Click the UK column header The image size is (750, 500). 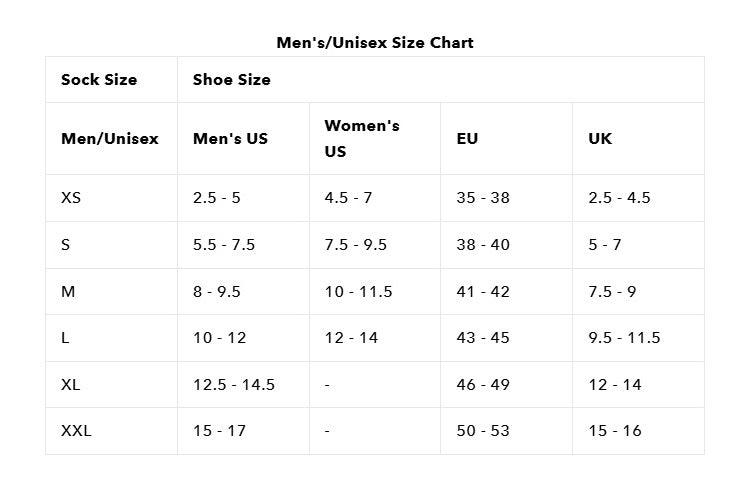point(600,138)
